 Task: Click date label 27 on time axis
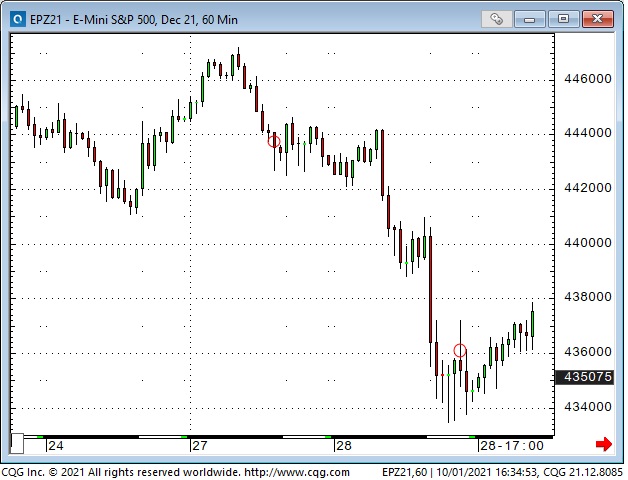point(200,446)
